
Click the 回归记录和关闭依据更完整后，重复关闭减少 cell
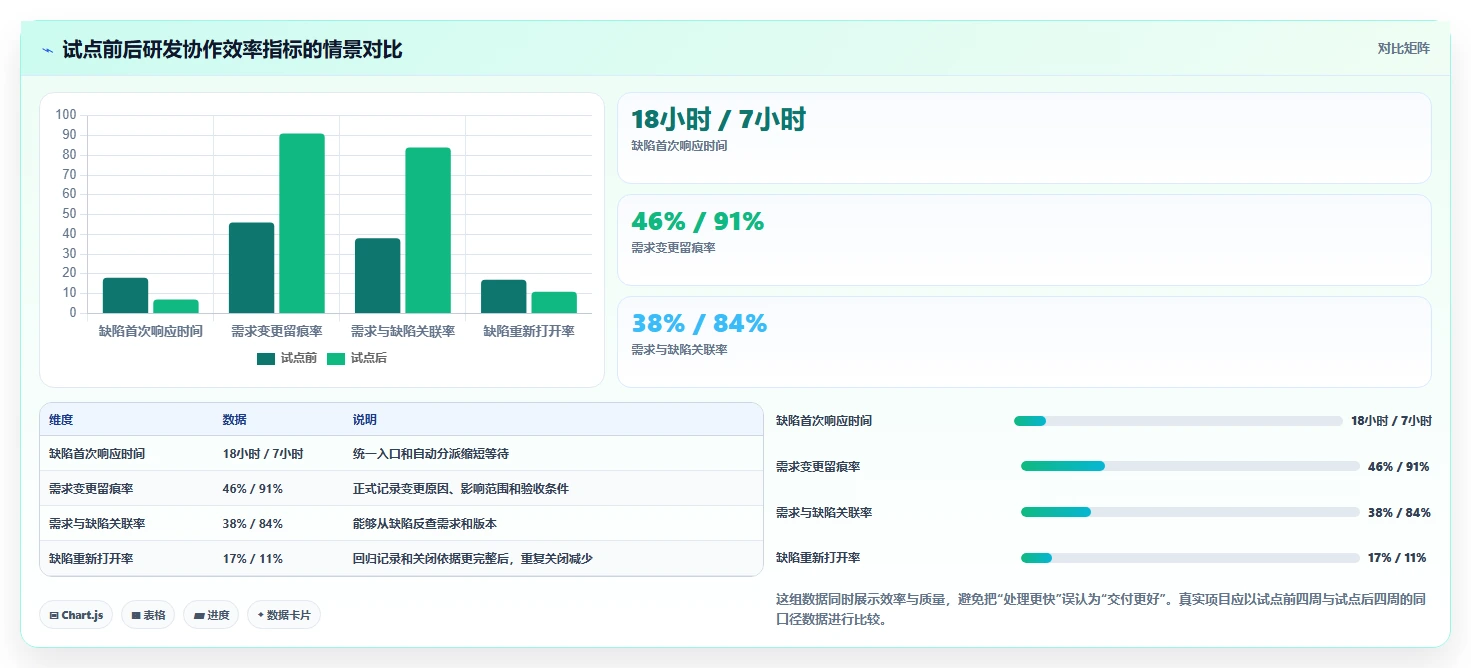(x=473, y=559)
